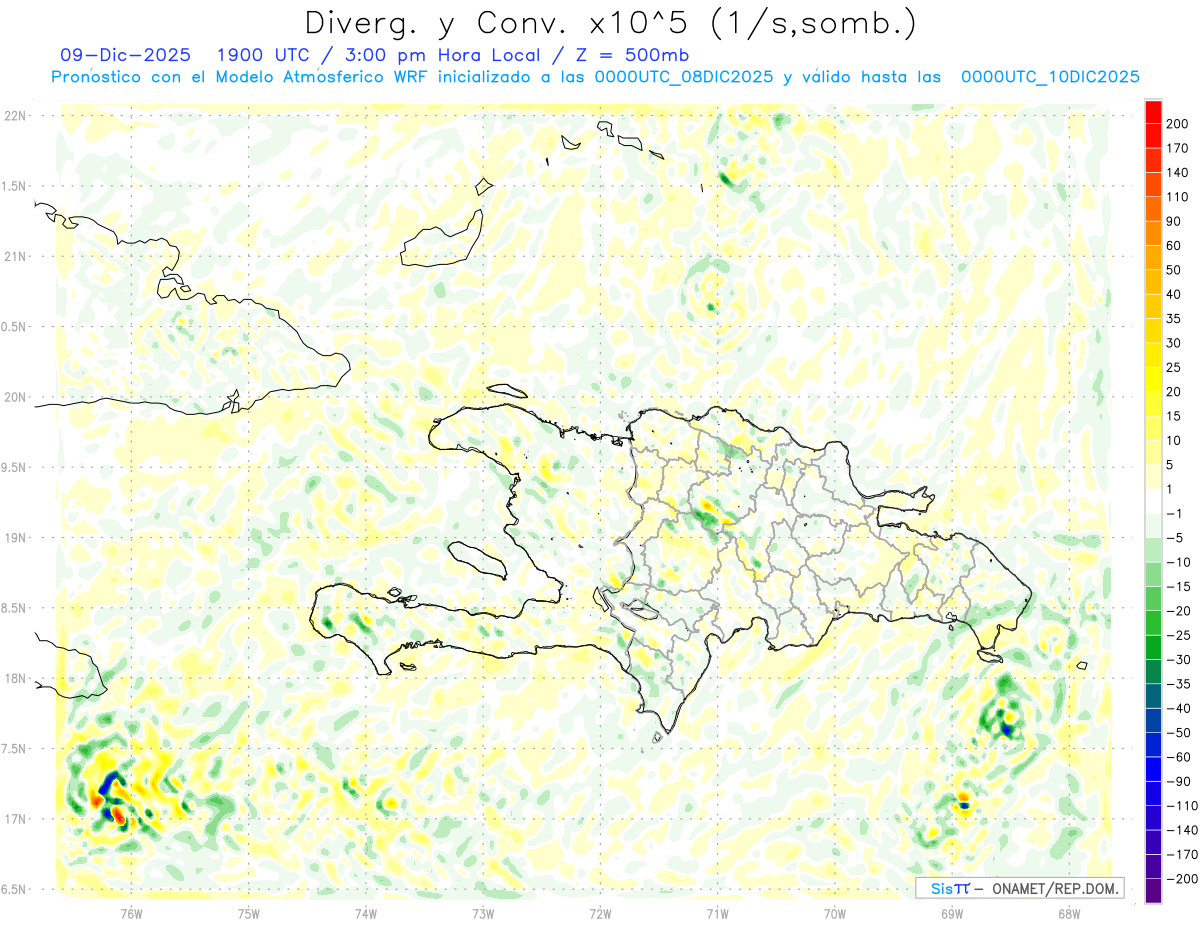Click the '19N' latitude label
Image resolution: width=1200 pixels, height=927 pixels.
point(14,537)
